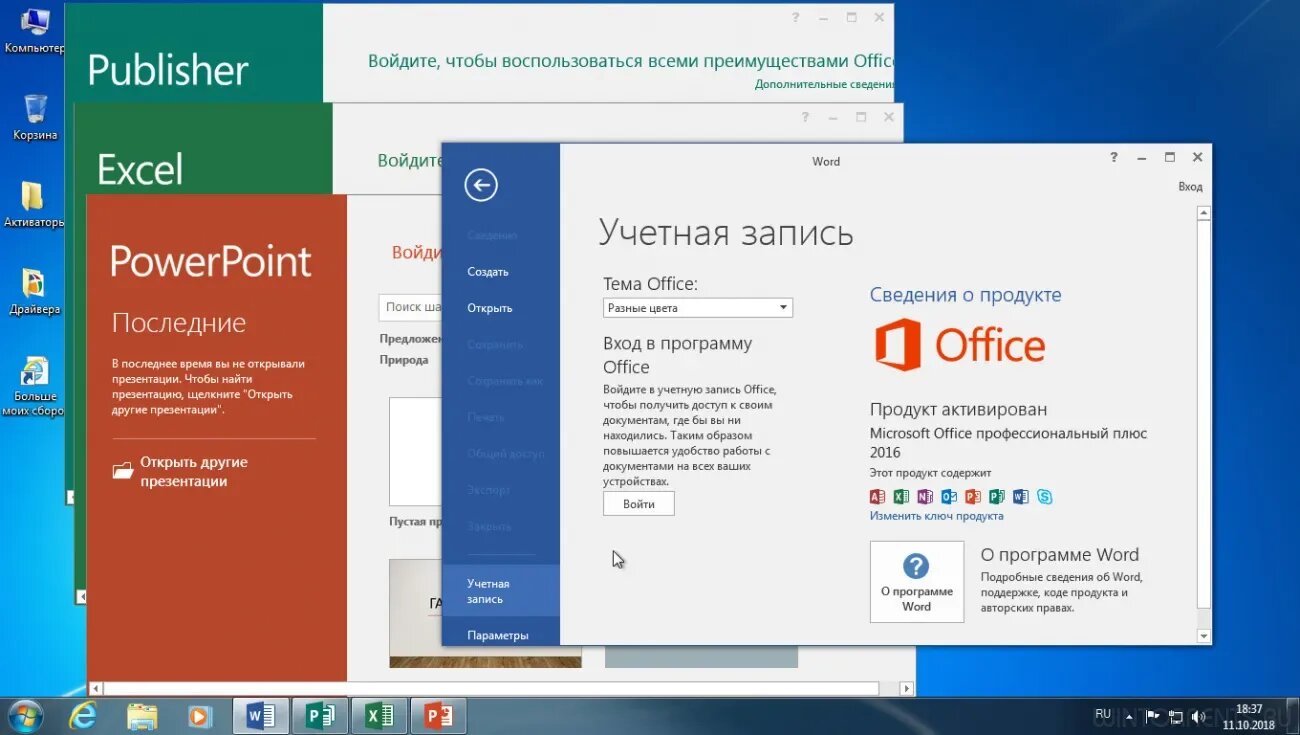The image size is (1300, 735).
Task: Select the Больше моих сборок shortcut
Action: 33,386
